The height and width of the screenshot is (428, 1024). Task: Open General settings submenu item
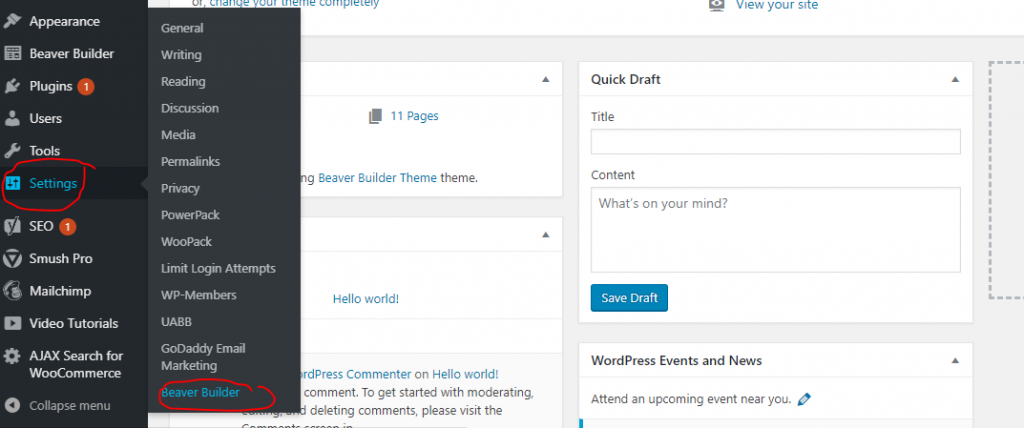[182, 28]
